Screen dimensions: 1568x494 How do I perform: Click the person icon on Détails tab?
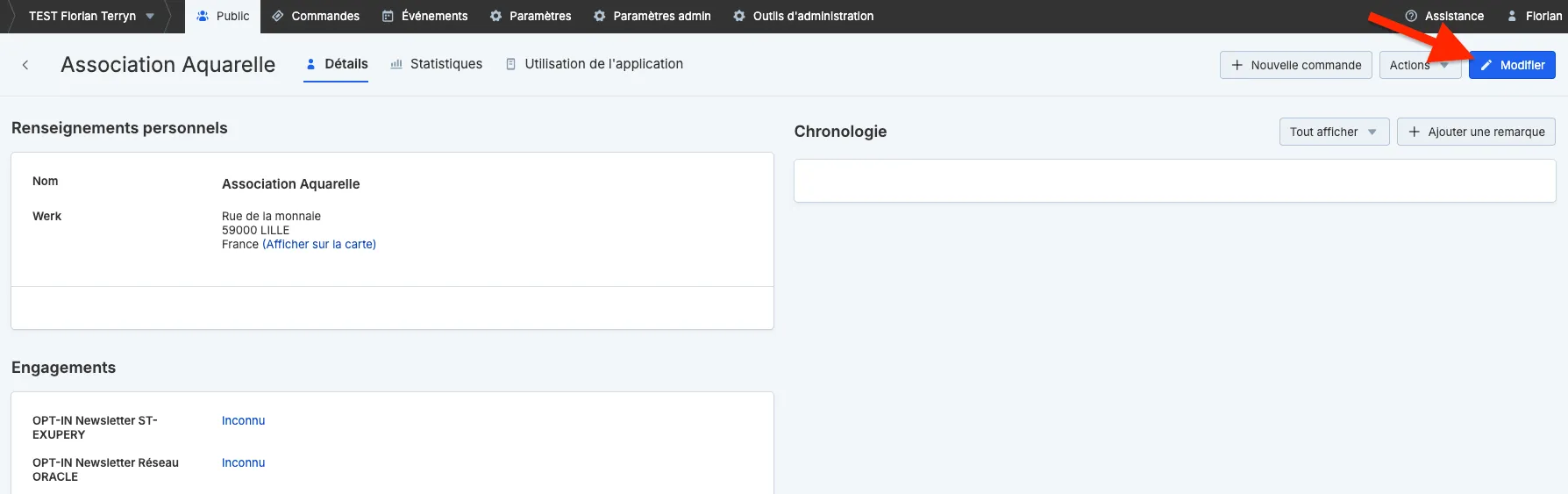point(310,64)
